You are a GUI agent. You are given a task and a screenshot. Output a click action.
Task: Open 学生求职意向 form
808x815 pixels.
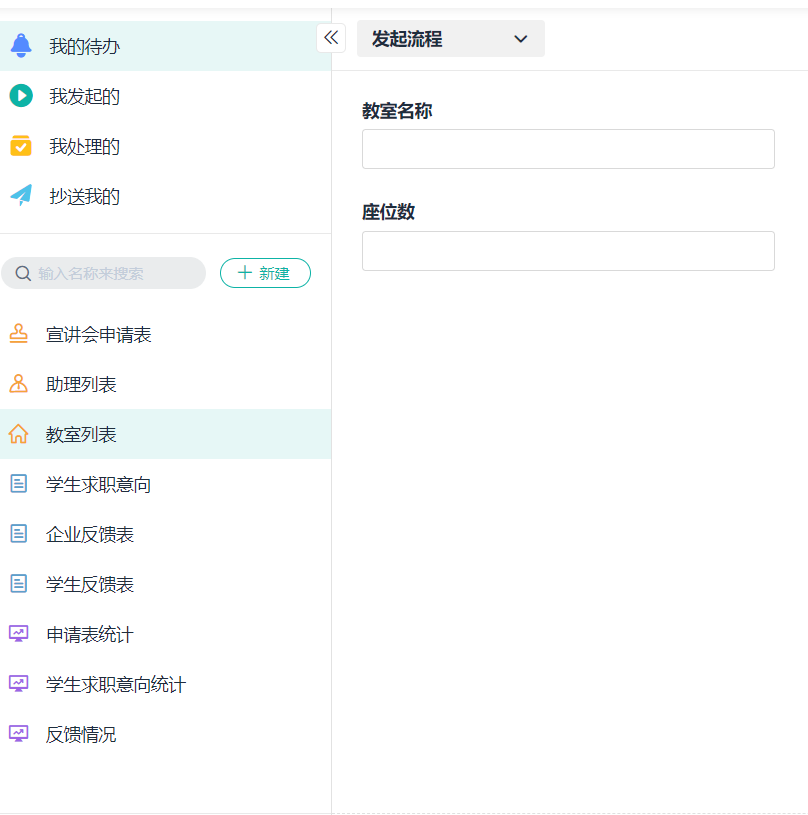click(98, 485)
